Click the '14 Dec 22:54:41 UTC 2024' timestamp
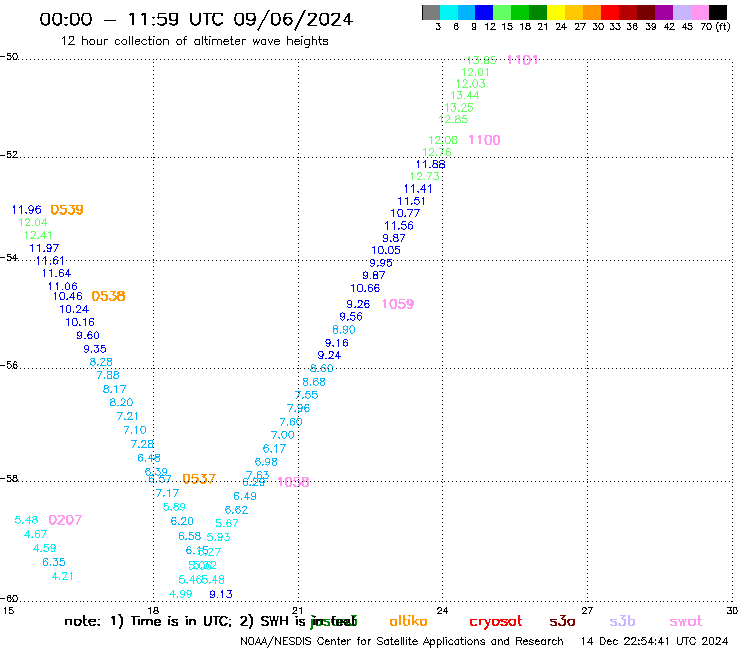The height and width of the screenshot is (650, 740). click(x=654, y=641)
